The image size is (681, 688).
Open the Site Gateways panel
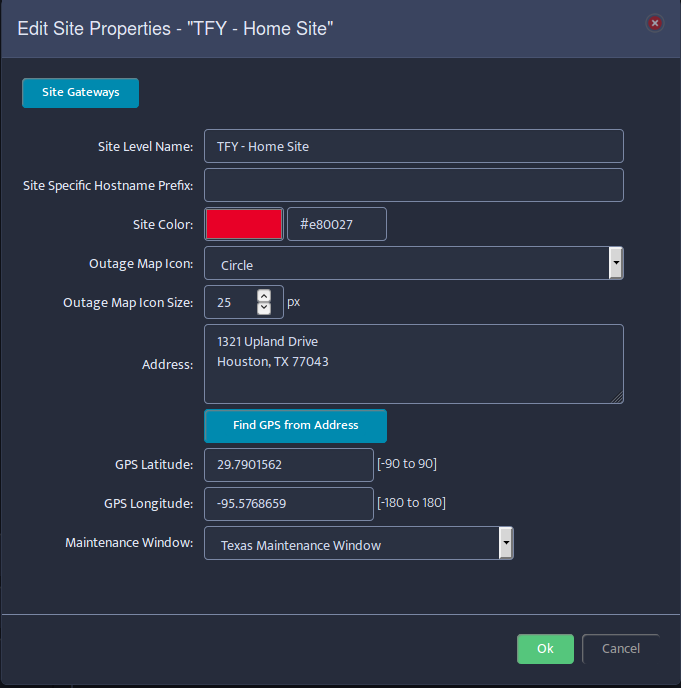coord(80,93)
